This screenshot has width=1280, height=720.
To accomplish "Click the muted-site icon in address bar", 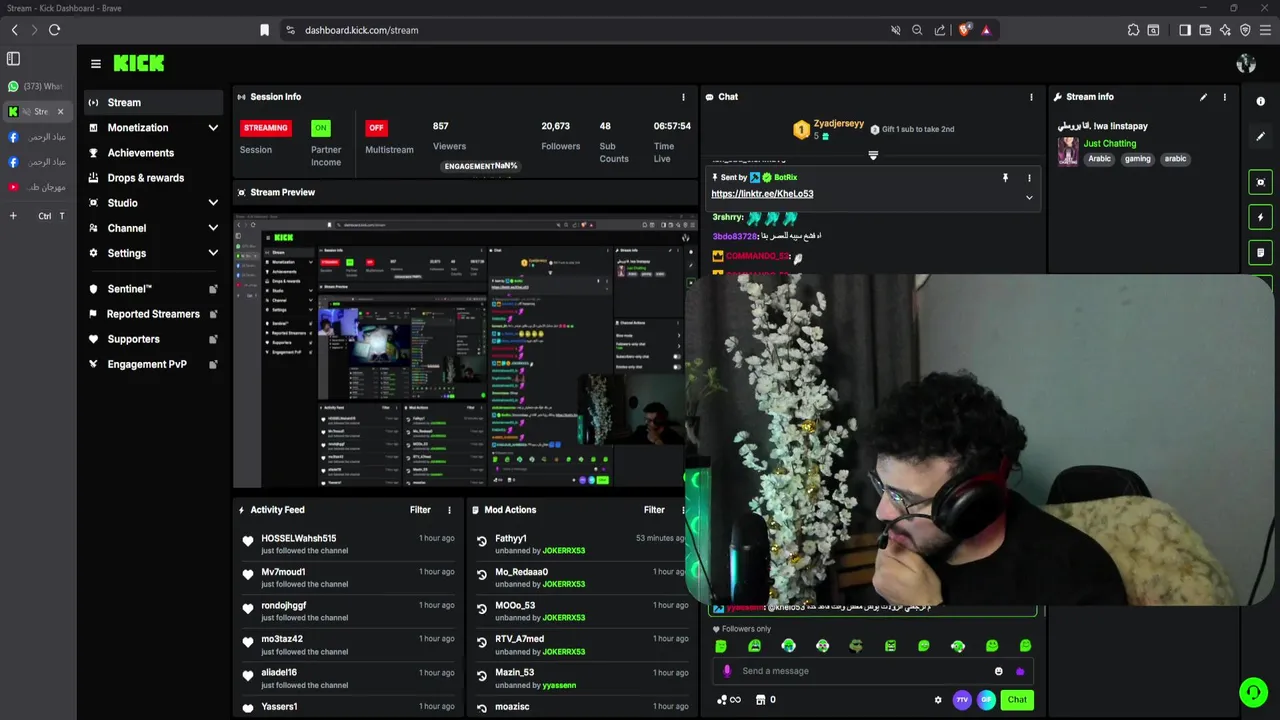I will point(896,30).
